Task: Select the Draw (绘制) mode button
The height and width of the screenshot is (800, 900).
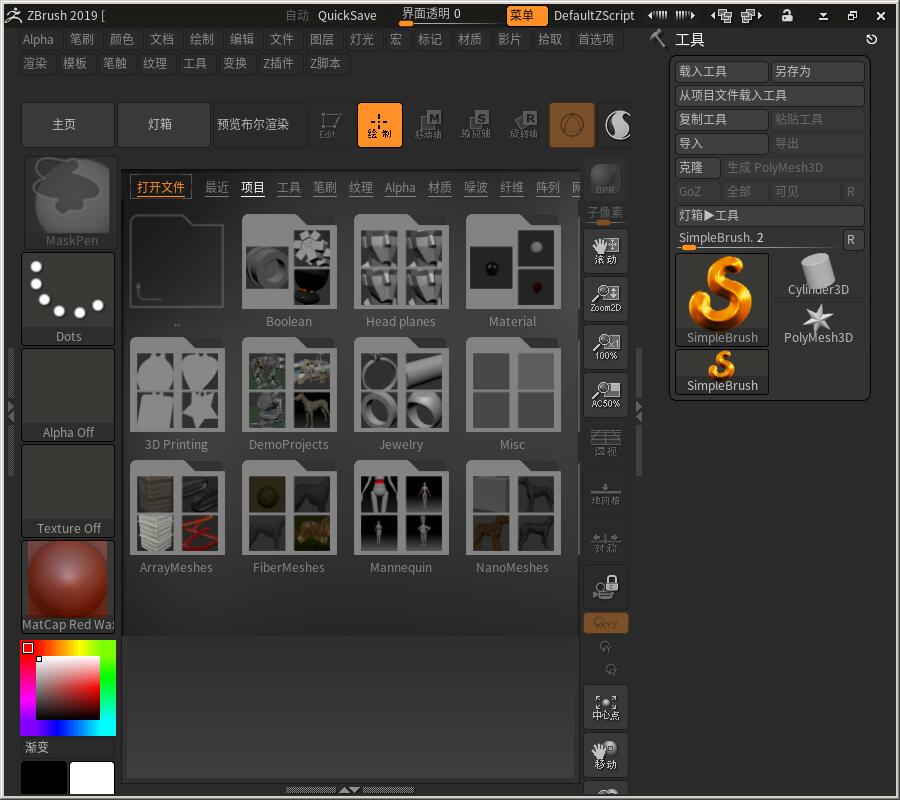Action: [x=379, y=125]
